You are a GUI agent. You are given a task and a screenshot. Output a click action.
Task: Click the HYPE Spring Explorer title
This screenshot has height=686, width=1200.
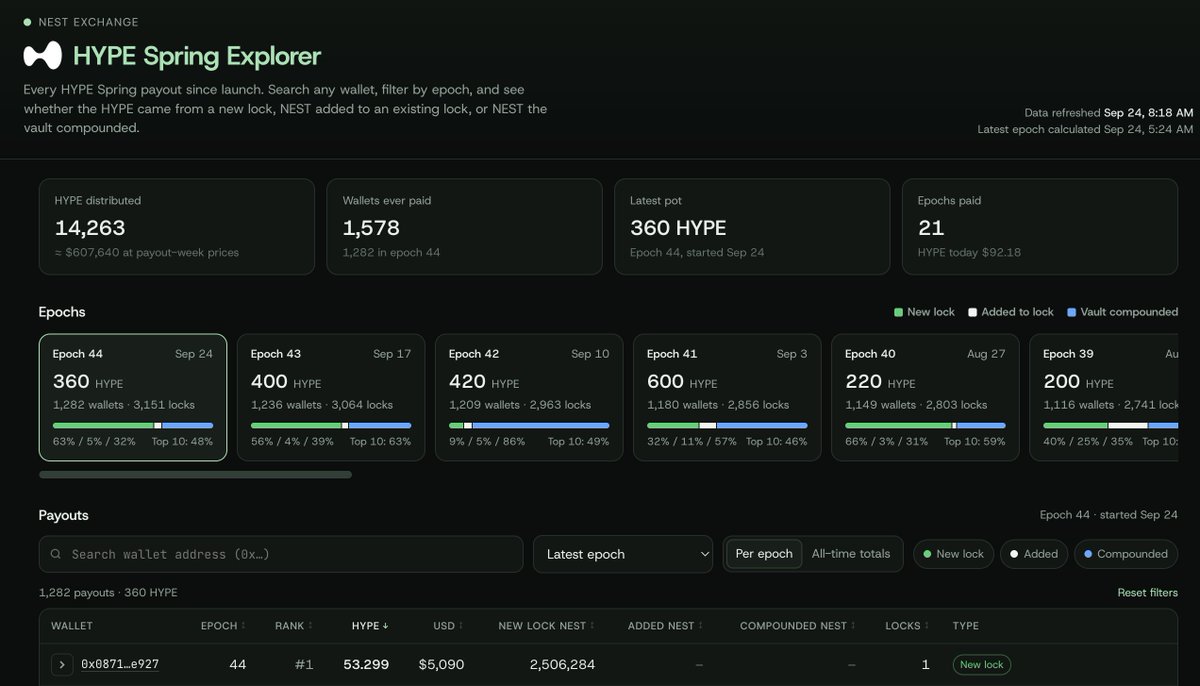click(197, 56)
